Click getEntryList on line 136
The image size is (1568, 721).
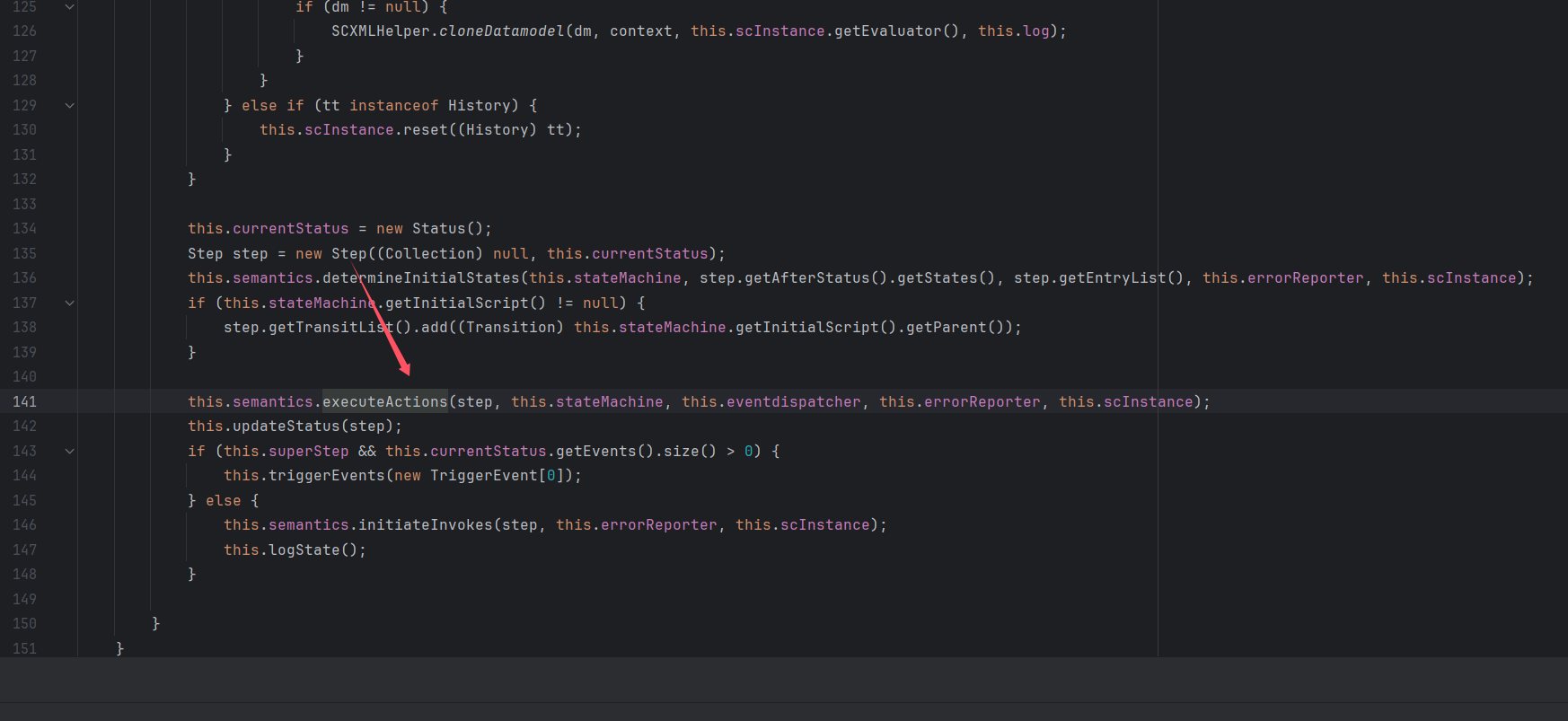[1113, 277]
